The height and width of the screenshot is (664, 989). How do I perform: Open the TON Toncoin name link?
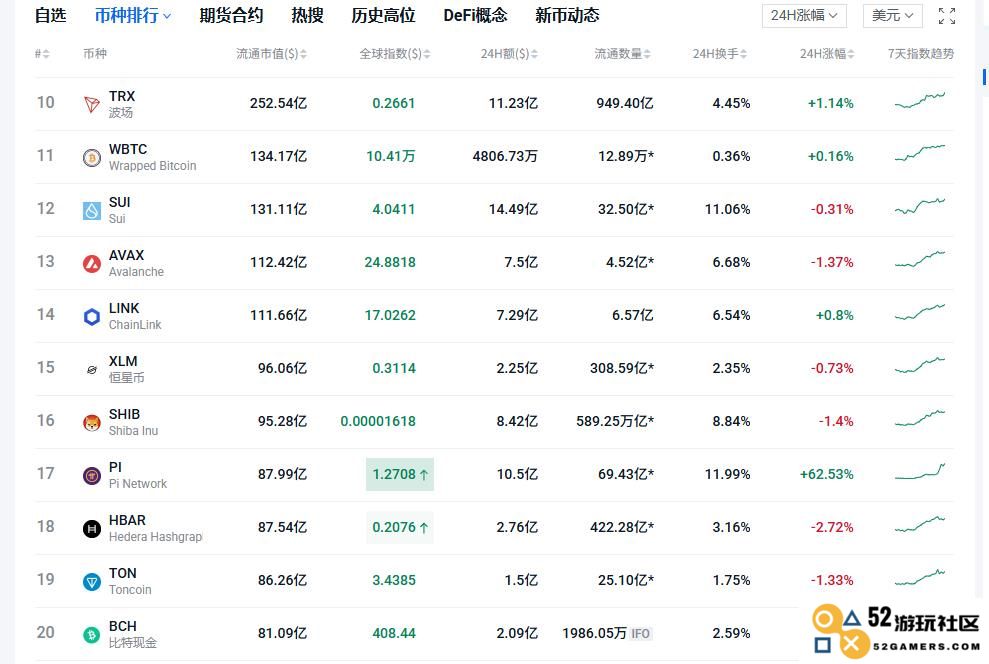tap(130, 581)
